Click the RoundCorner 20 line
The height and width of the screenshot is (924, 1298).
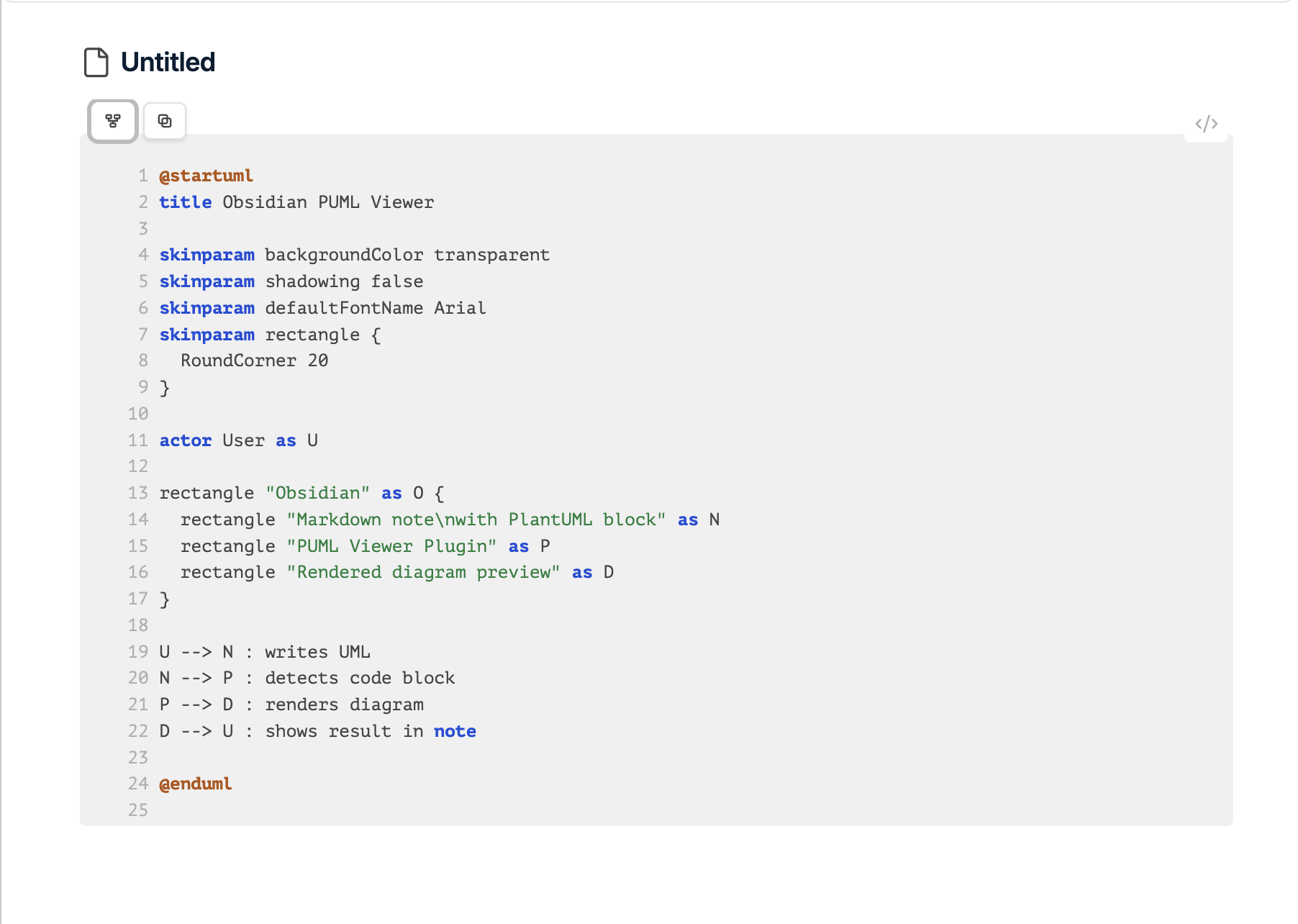click(255, 361)
